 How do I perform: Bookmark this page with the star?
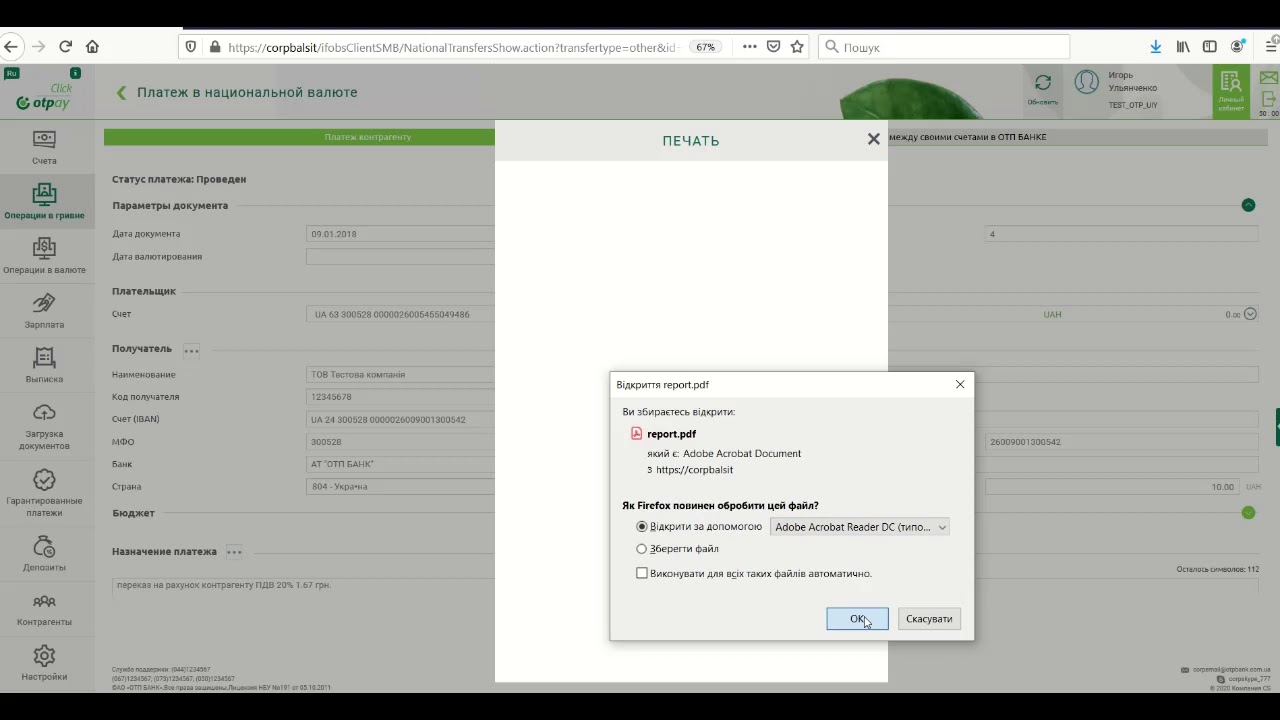797,47
